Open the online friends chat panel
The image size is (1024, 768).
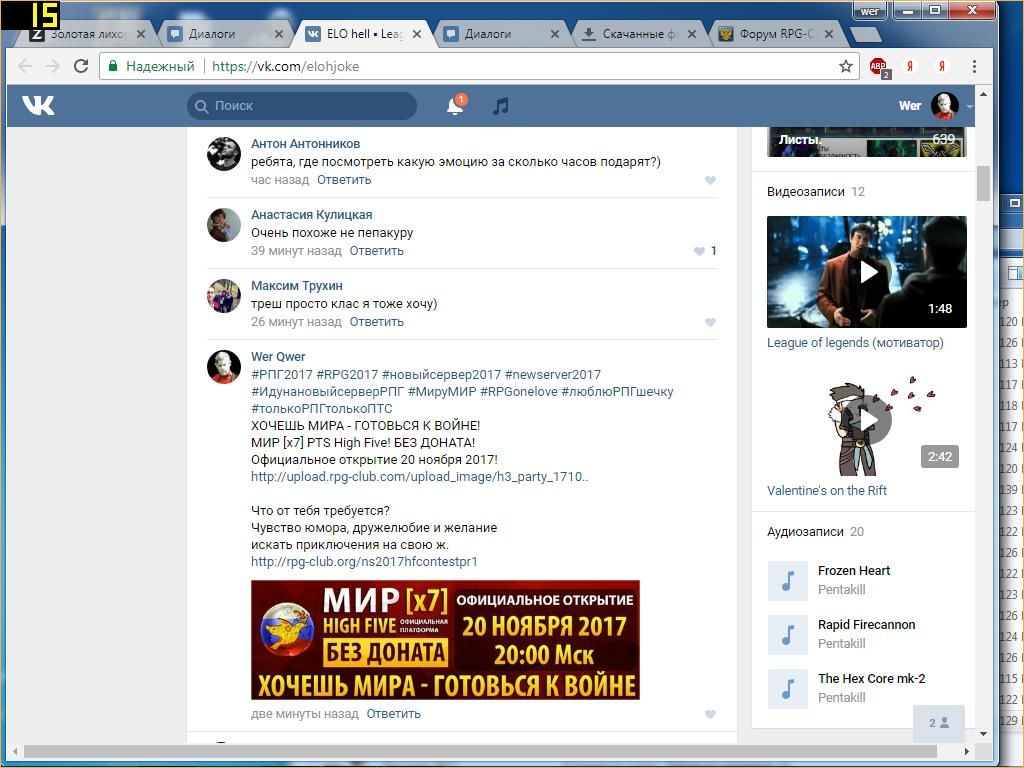939,723
